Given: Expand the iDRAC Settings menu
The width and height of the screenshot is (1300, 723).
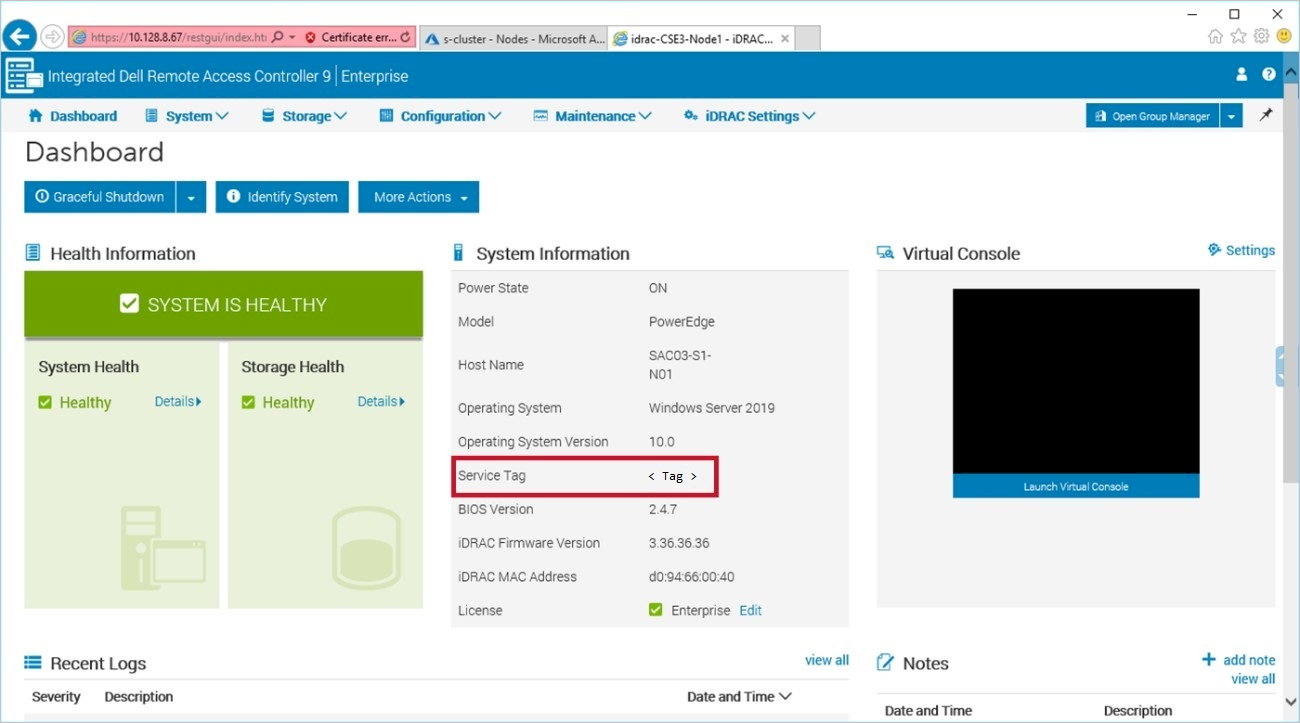Looking at the screenshot, I should 749,116.
